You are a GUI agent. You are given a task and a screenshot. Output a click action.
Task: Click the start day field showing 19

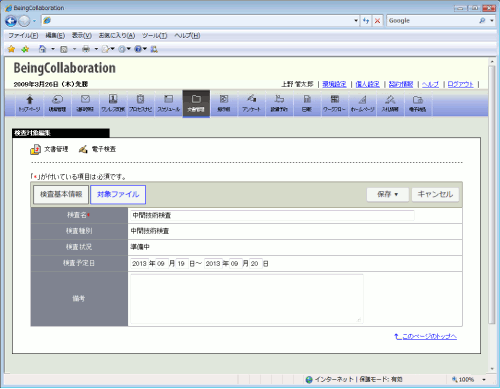tap(182, 264)
